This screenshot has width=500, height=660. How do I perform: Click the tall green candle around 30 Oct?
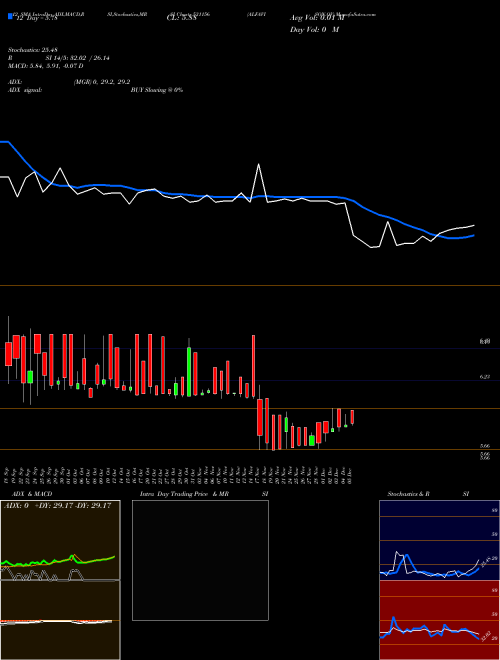189,371
